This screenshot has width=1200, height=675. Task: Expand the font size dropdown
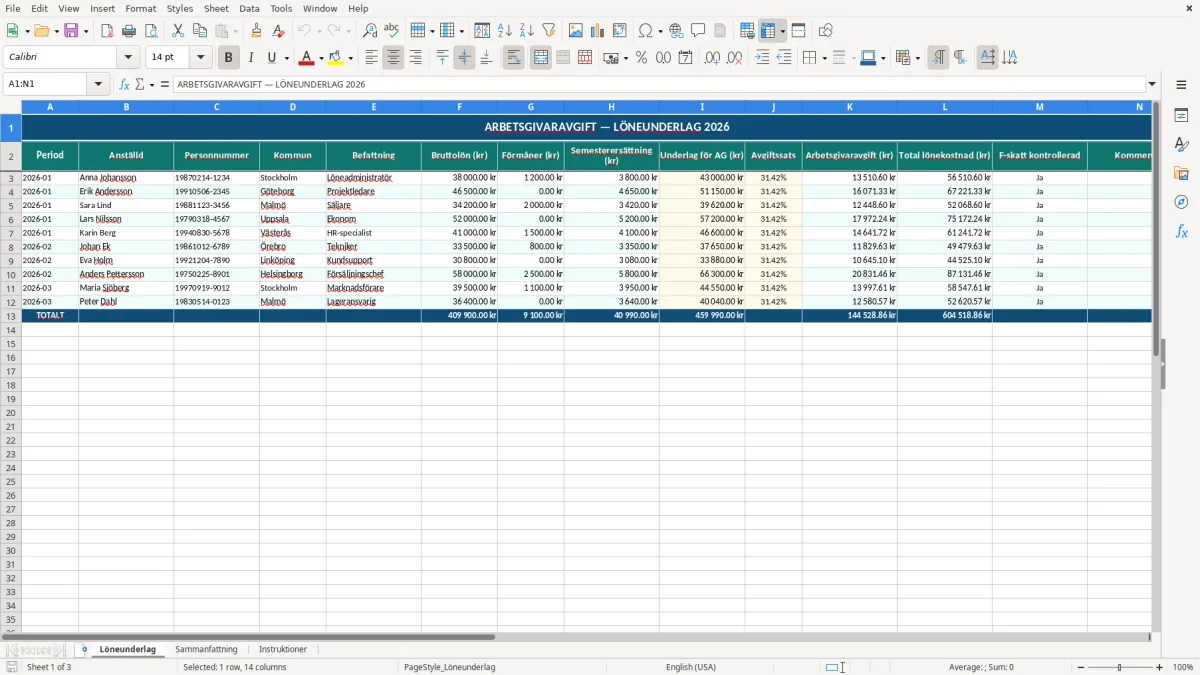200,58
